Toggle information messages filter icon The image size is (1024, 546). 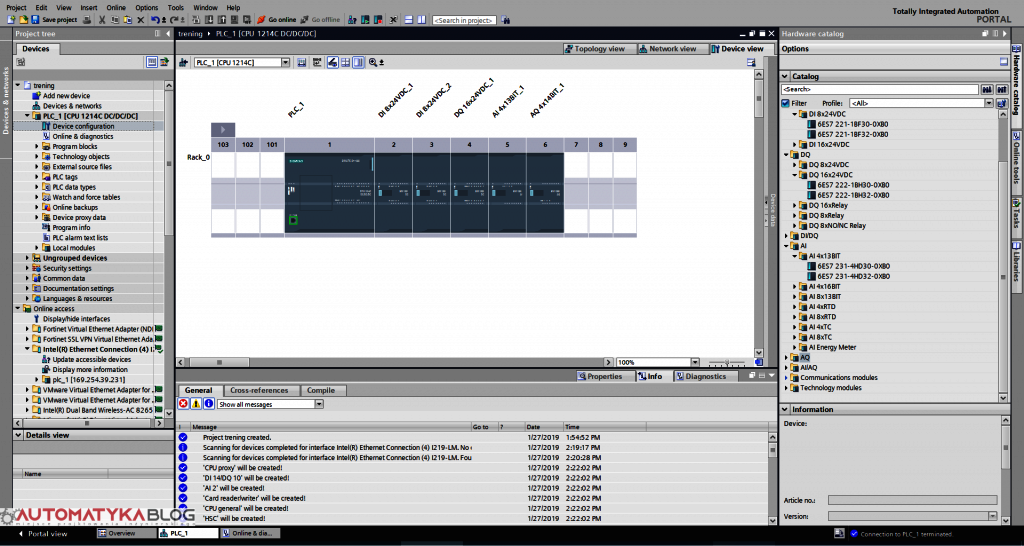pyautogui.click(x=208, y=404)
